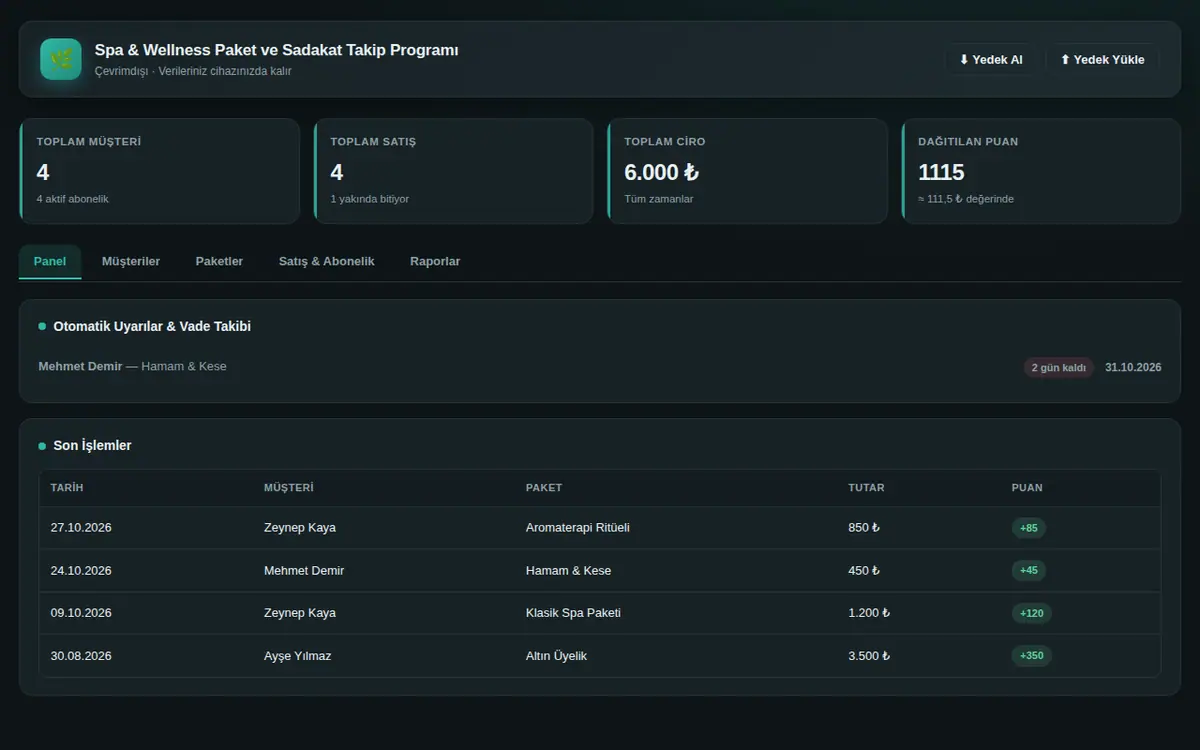This screenshot has height=750, width=1200.
Task: Open the Satış & Abonelik tab
Action: pyautogui.click(x=327, y=261)
